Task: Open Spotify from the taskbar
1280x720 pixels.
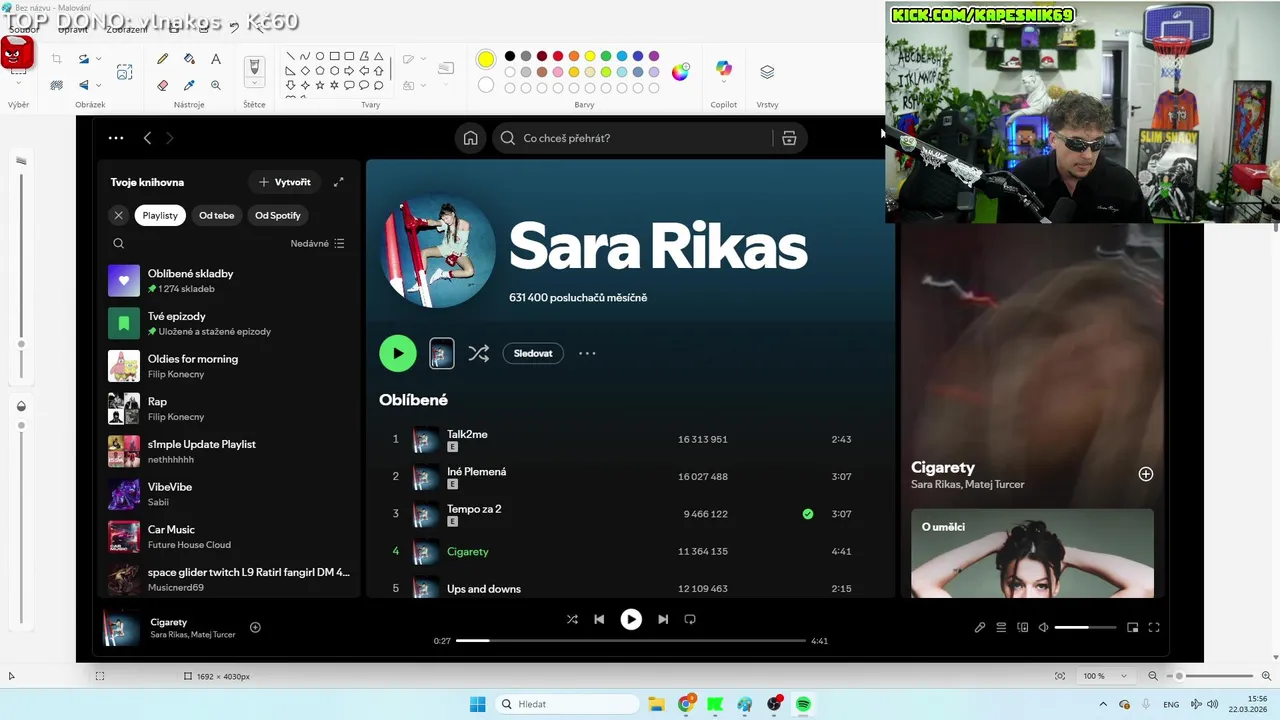Action: coord(803,704)
